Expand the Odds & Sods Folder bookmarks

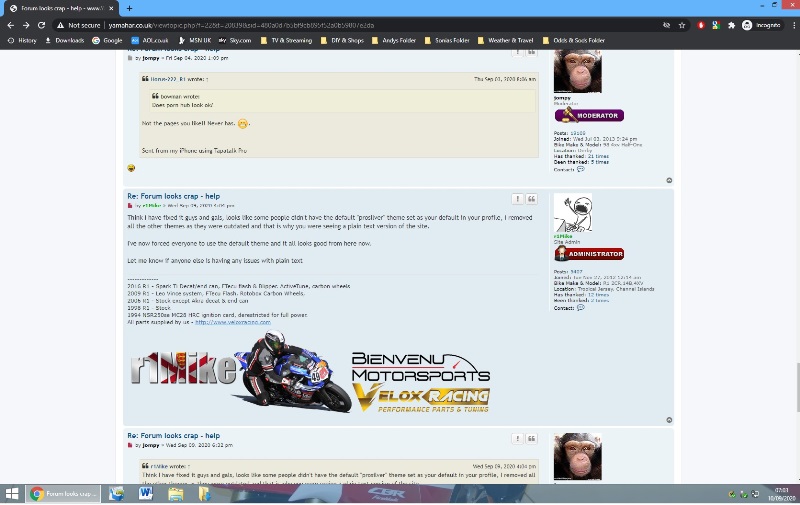point(573,40)
